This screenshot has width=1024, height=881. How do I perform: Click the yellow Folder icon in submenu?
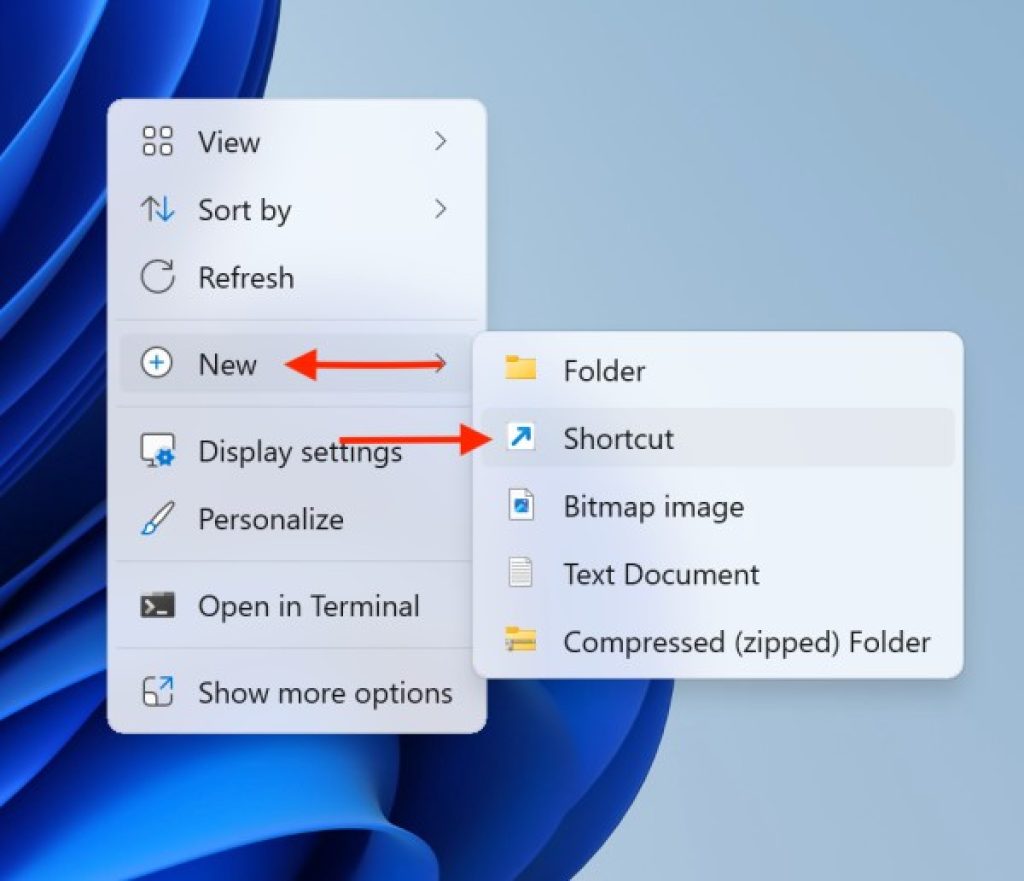(x=522, y=370)
